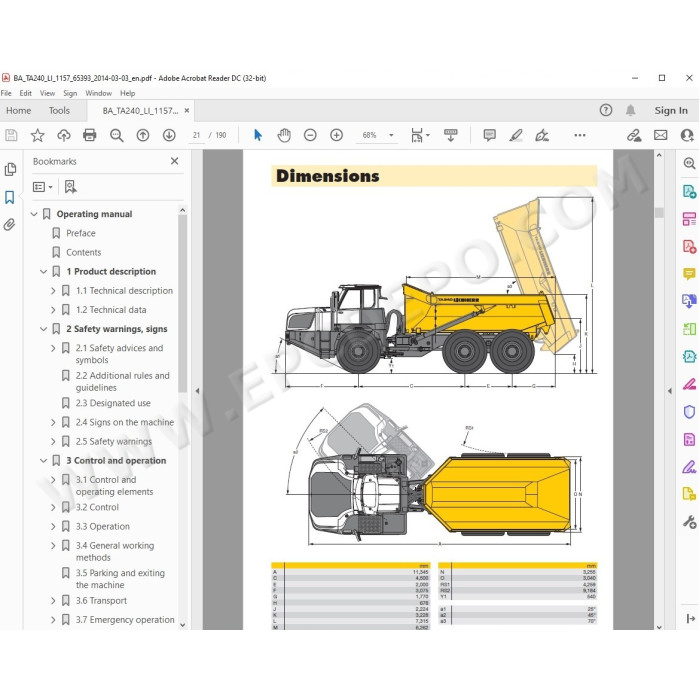Close the Bookmarks panel
Image resolution: width=700 pixels, height=700 pixels.
[x=175, y=161]
